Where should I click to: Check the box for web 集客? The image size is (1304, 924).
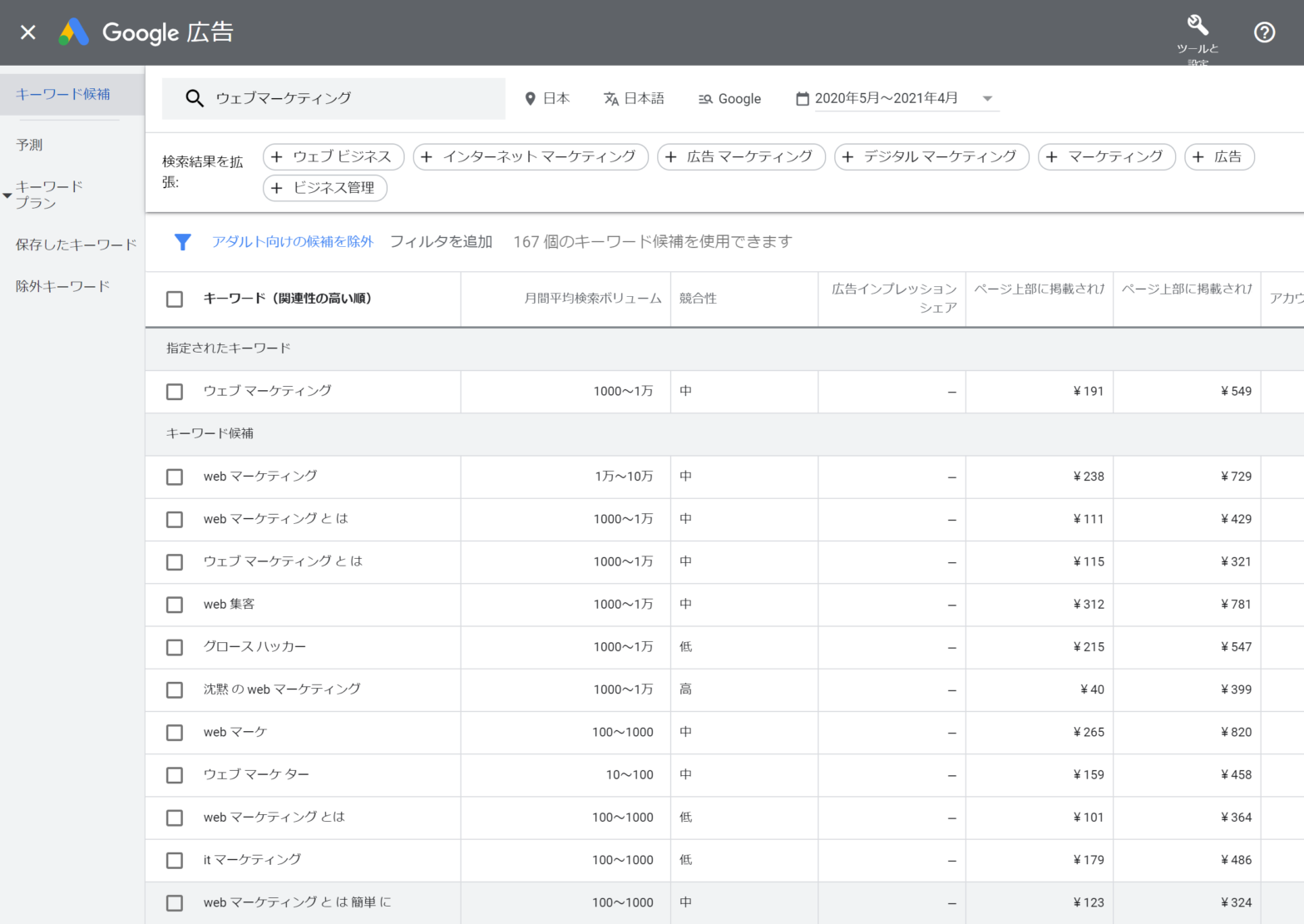pyautogui.click(x=175, y=605)
